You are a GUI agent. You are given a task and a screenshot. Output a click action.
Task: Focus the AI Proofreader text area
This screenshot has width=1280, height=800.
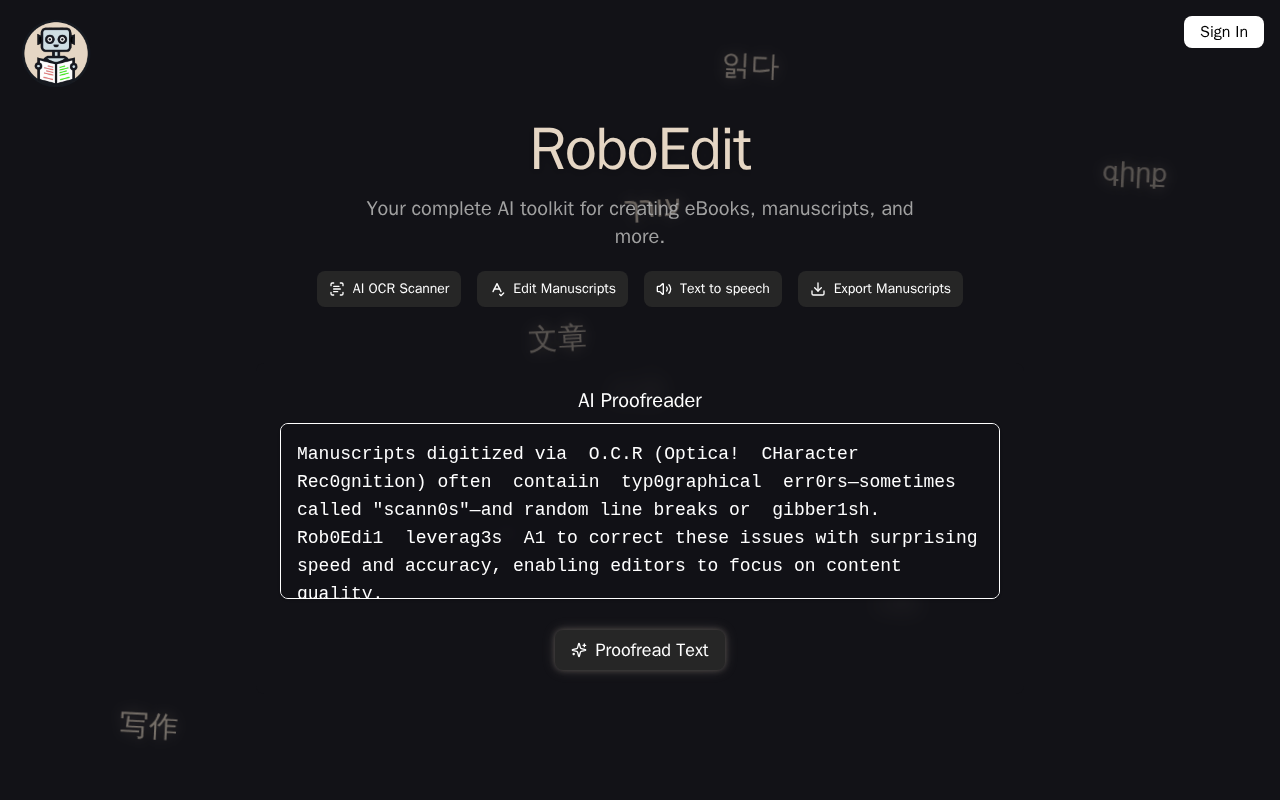pyautogui.click(x=640, y=510)
